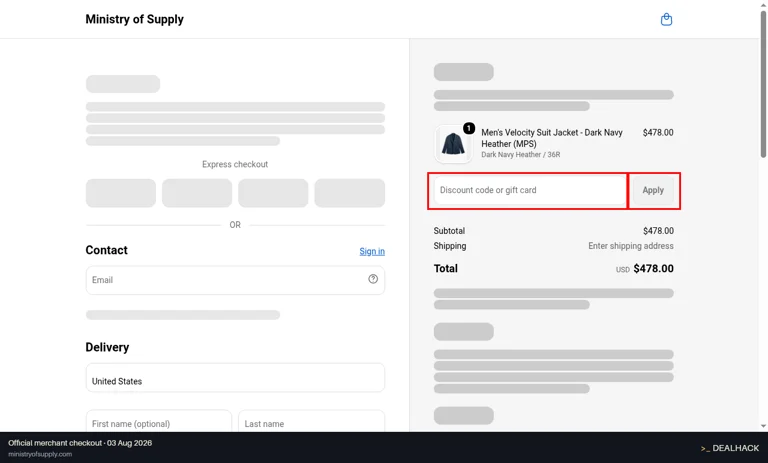Viewport: 768px width, 463px height.
Task: Click the Discount code or gift card field
Action: pos(529,190)
